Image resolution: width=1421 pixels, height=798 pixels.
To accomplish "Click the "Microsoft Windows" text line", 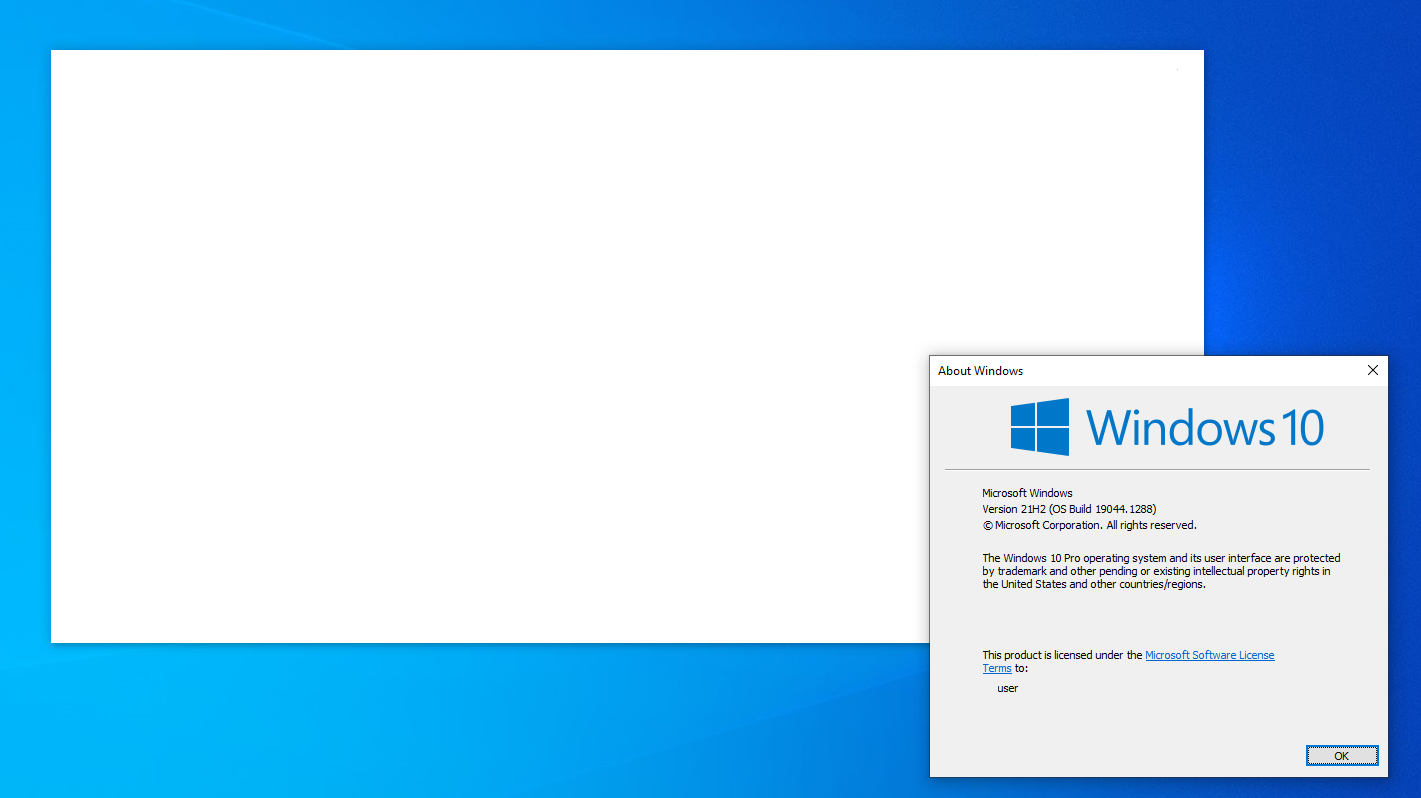I will click(x=1027, y=493).
